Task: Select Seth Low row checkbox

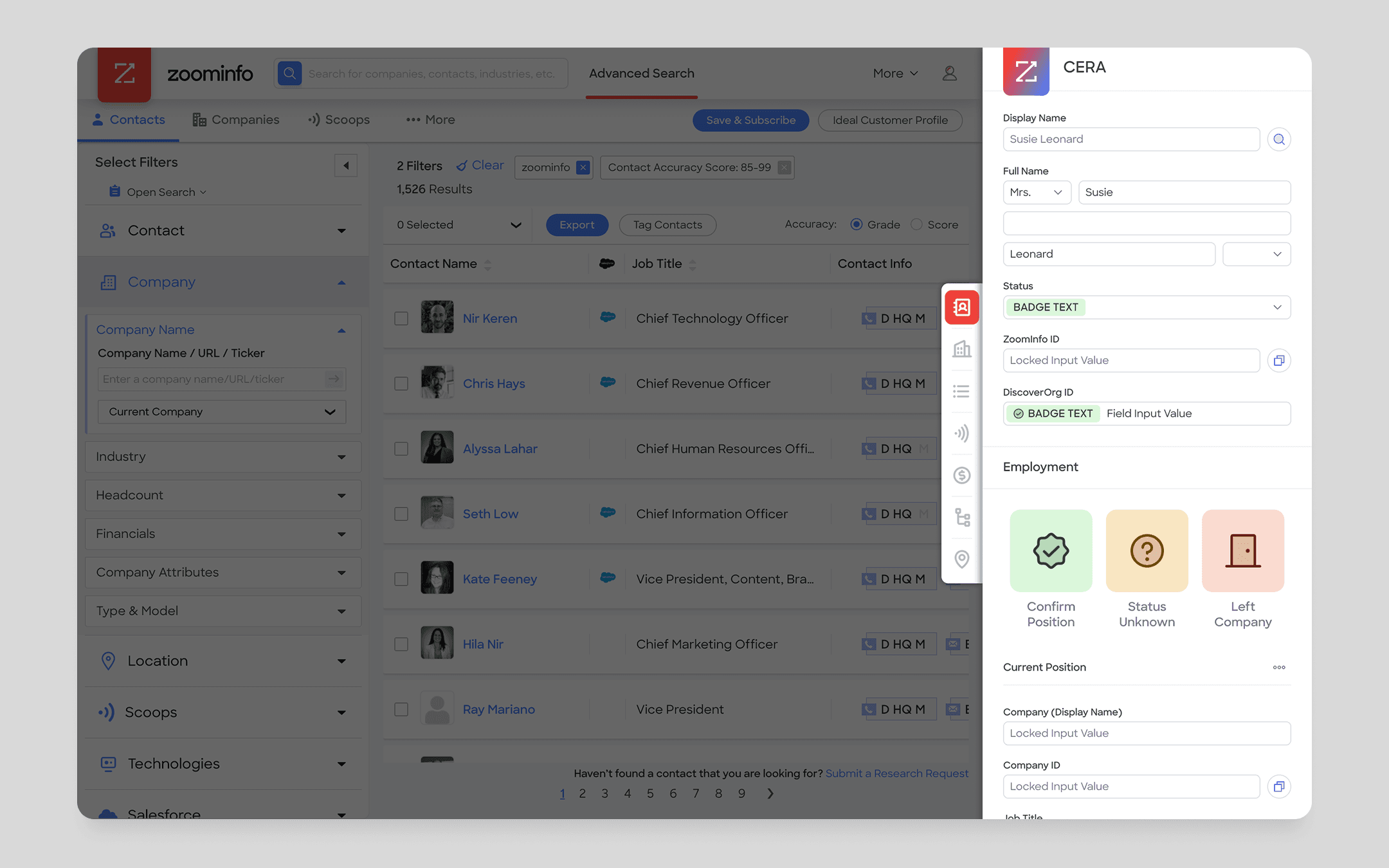Action: tap(401, 514)
